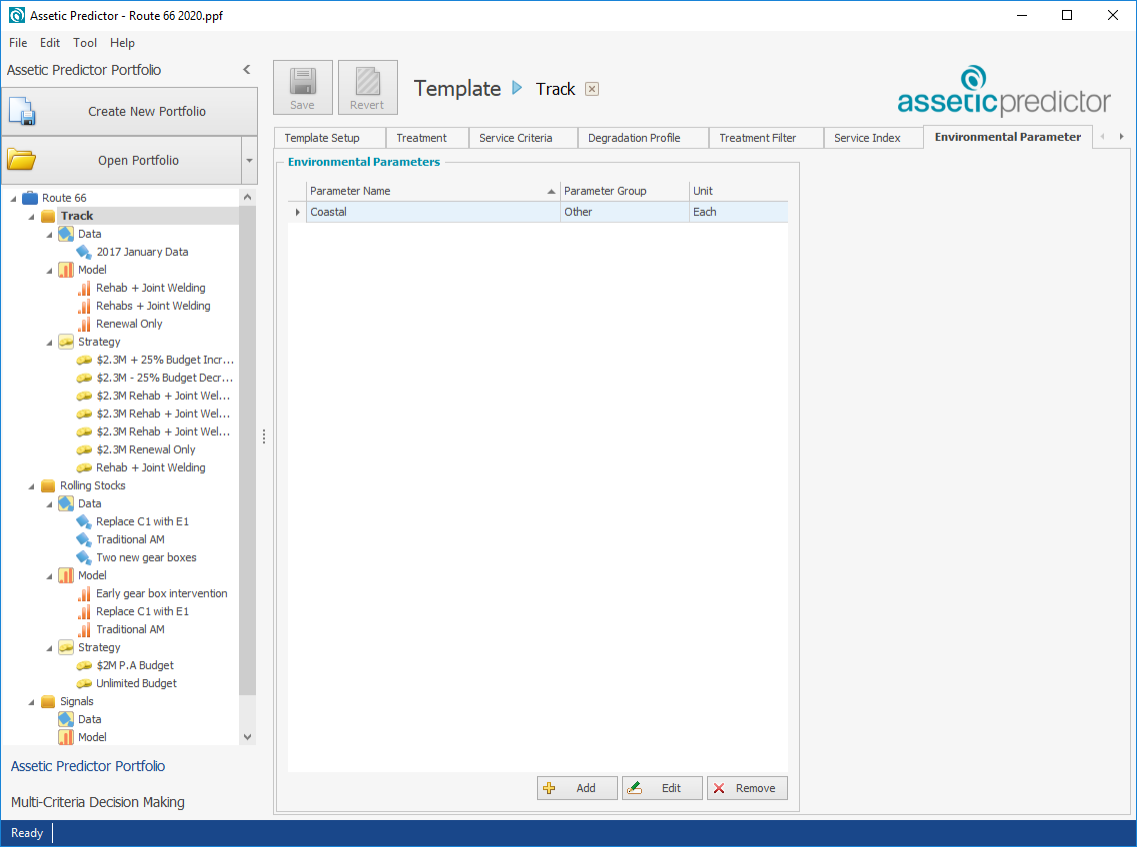1137x847 pixels.
Task: Click the 2017 January Data icon
Action: (84, 252)
